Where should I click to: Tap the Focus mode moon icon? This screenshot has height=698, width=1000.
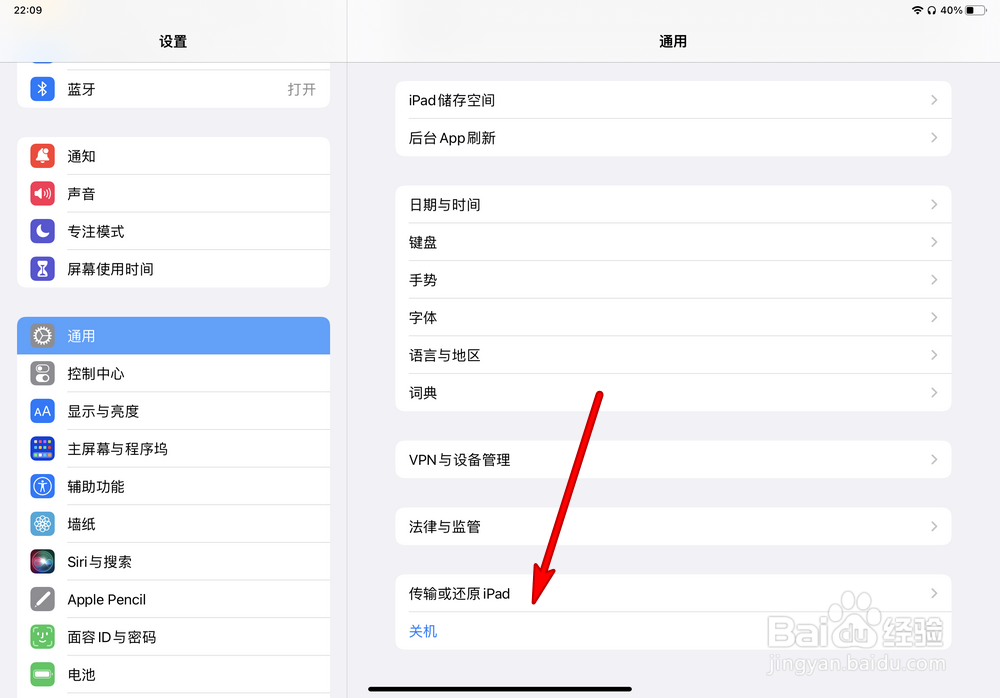coord(42,231)
